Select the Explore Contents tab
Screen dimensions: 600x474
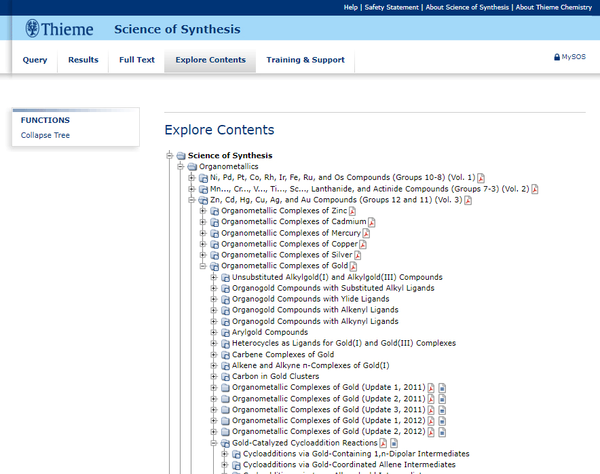pyautogui.click(x=210, y=60)
